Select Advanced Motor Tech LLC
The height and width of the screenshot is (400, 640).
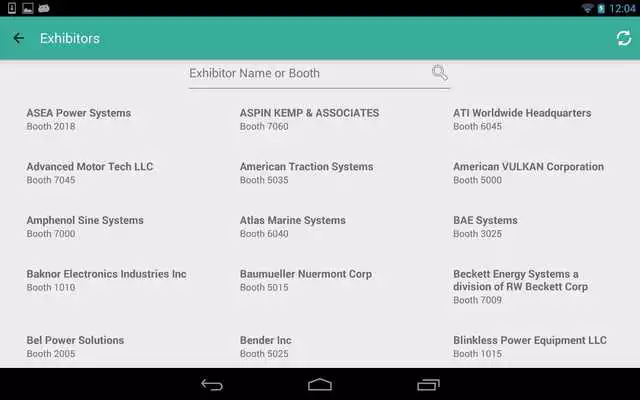click(90, 173)
